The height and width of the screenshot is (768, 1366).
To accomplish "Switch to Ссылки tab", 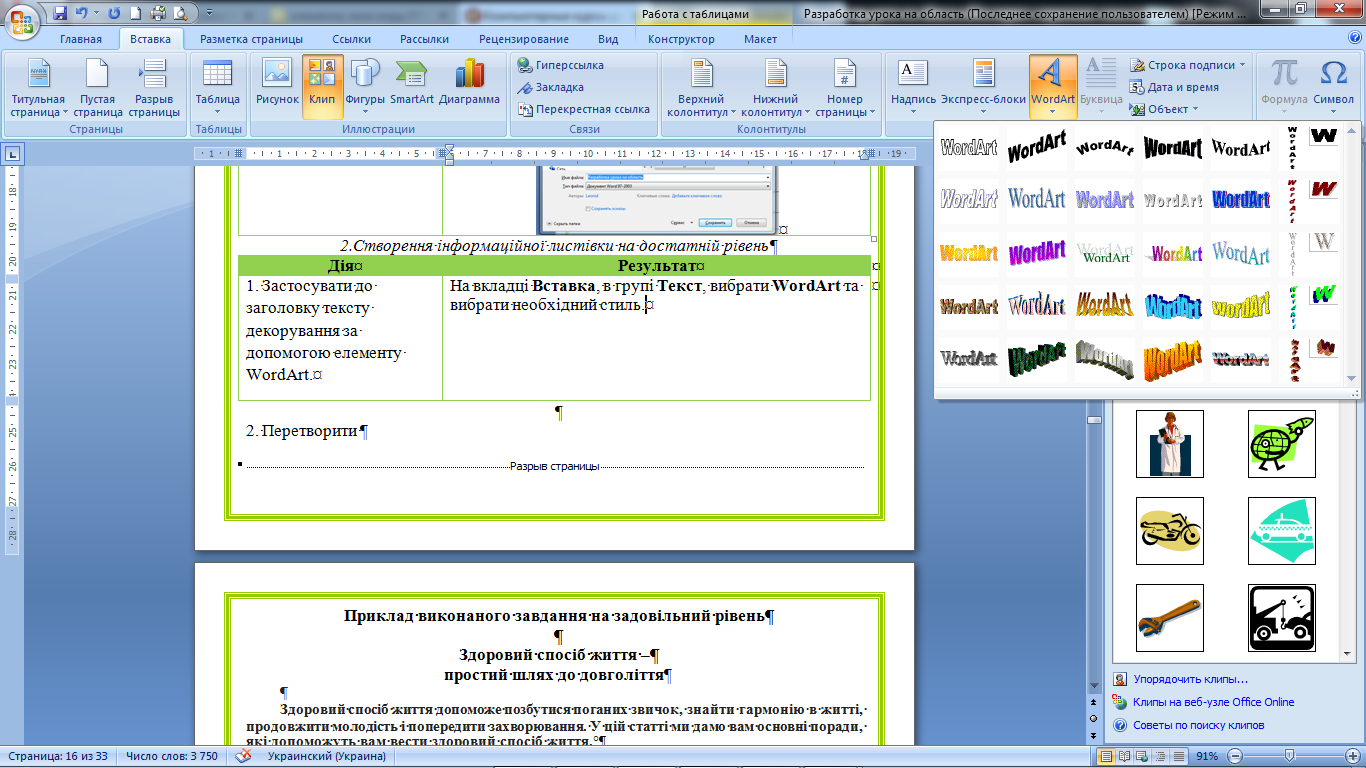I will [352, 39].
